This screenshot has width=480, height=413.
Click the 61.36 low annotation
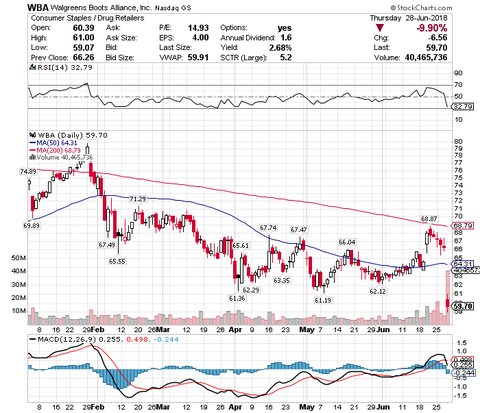(x=237, y=298)
